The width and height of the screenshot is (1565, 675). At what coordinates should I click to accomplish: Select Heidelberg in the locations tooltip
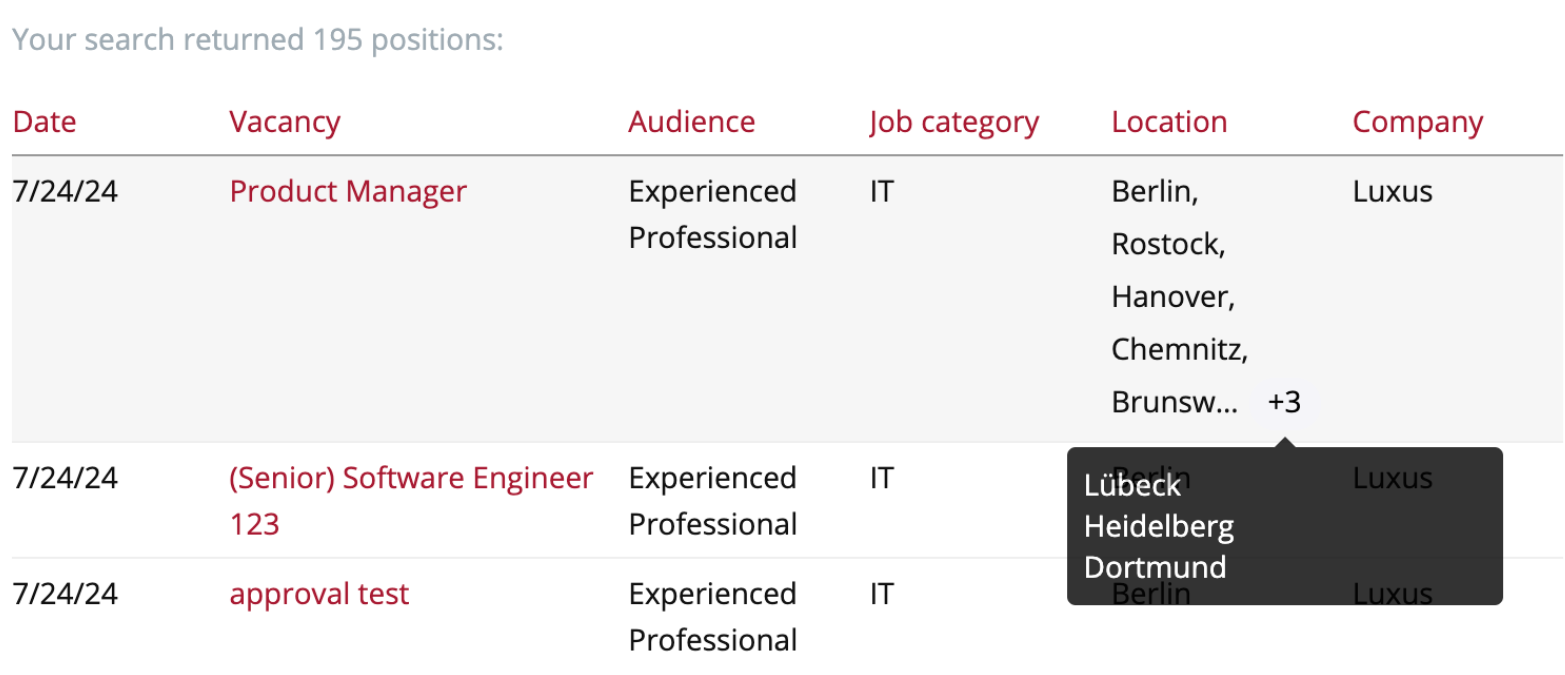click(x=1159, y=526)
